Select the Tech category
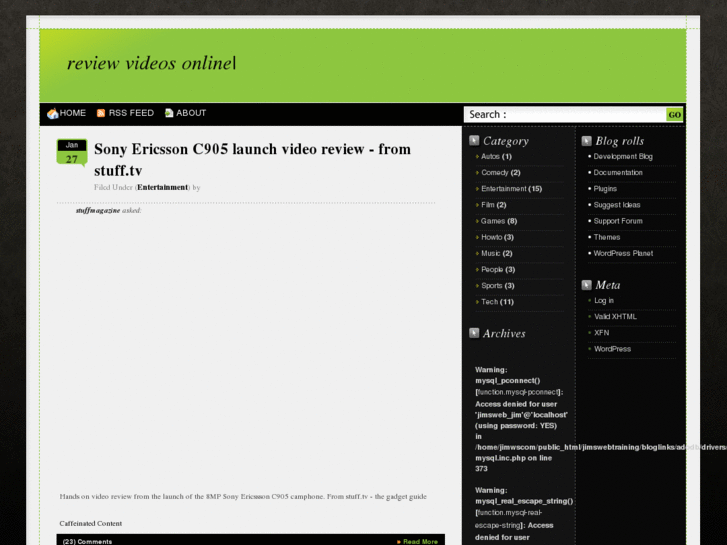This screenshot has height=545, width=727. click(x=489, y=302)
